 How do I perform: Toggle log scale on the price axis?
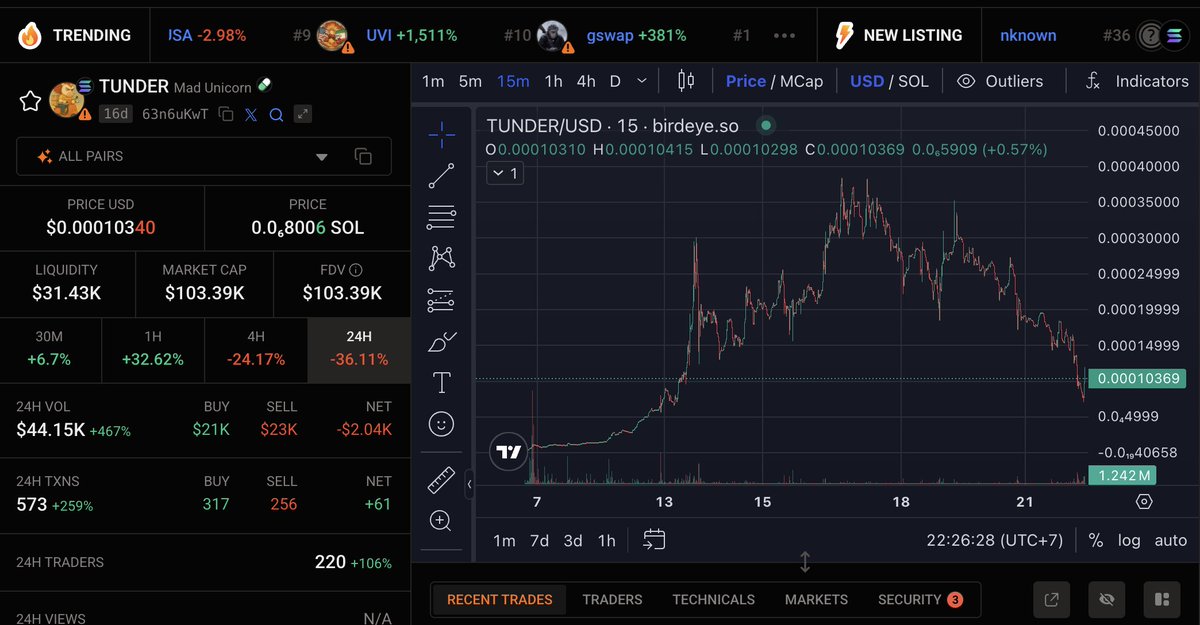pos(1129,540)
